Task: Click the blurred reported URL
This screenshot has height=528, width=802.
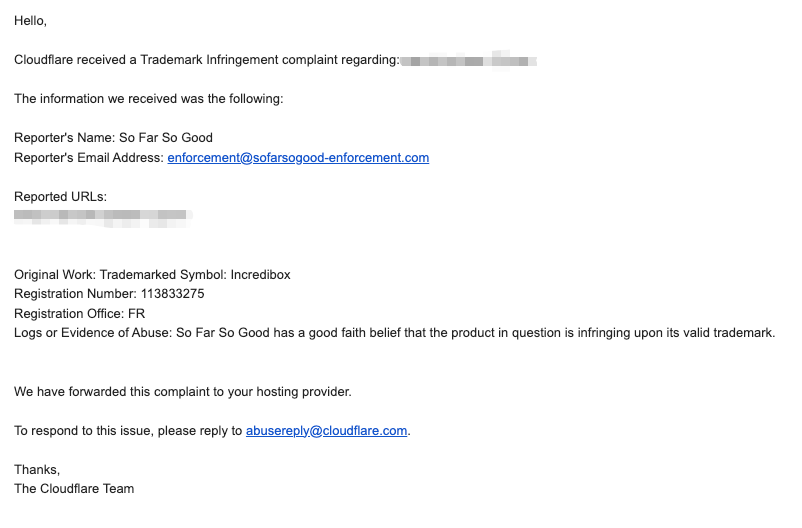Action: click(x=102, y=215)
